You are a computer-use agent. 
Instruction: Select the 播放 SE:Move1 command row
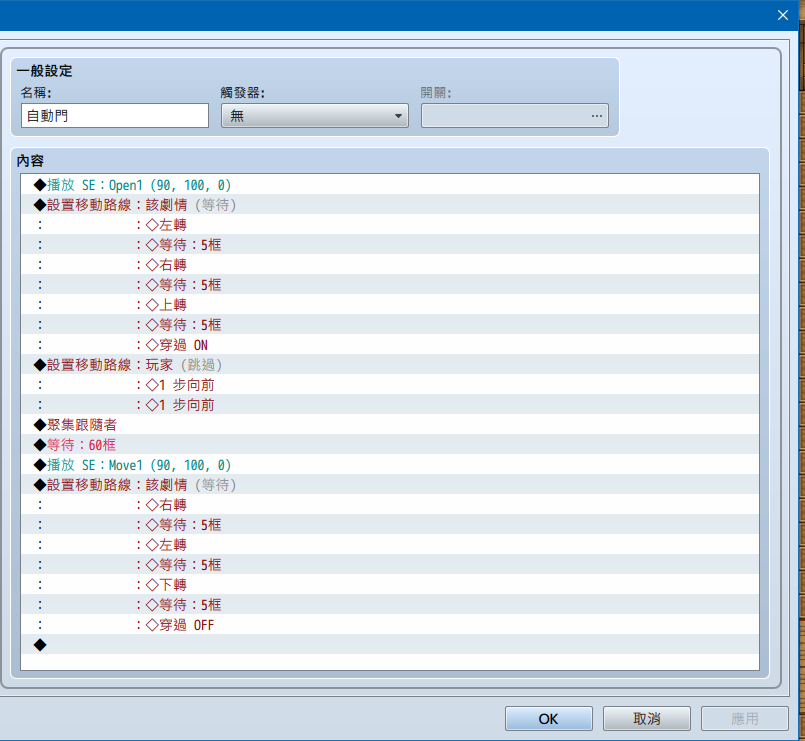point(390,465)
